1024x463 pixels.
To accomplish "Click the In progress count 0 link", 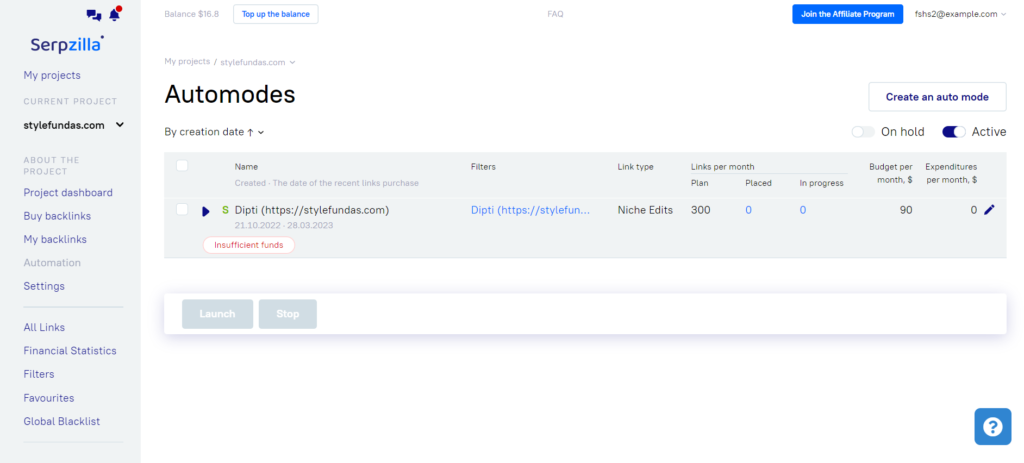I will click(803, 210).
